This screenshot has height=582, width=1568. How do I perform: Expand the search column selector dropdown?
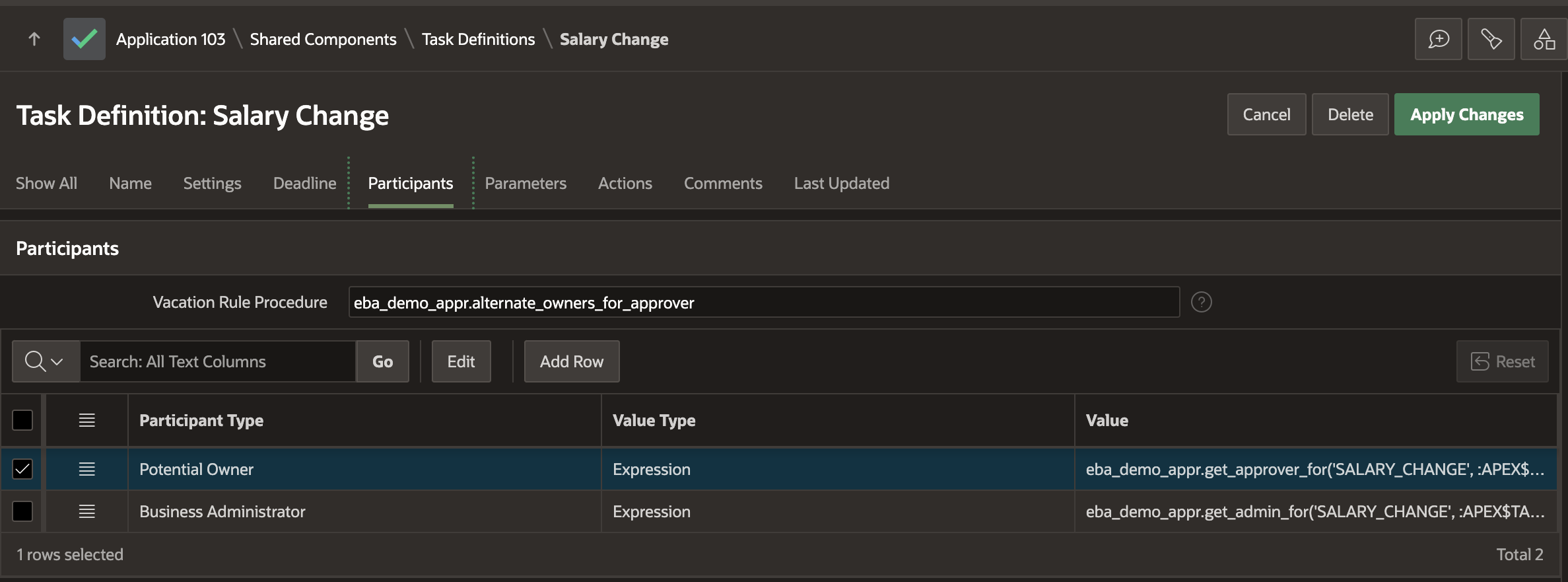click(46, 361)
